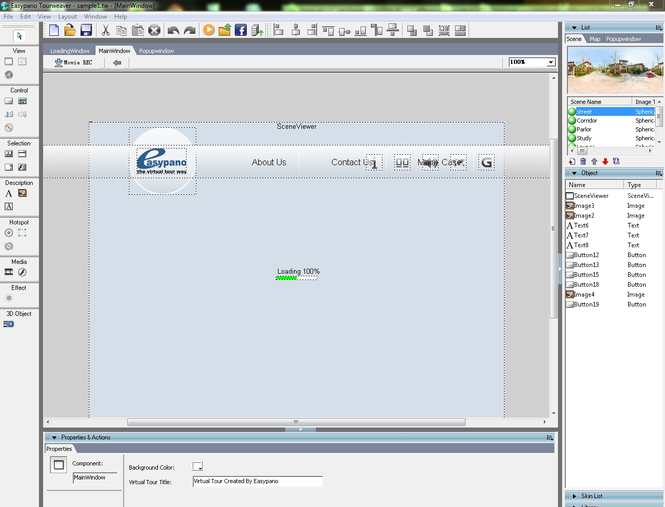Click the back arrow beside Movie REC
665x507 pixels.
coord(117,62)
